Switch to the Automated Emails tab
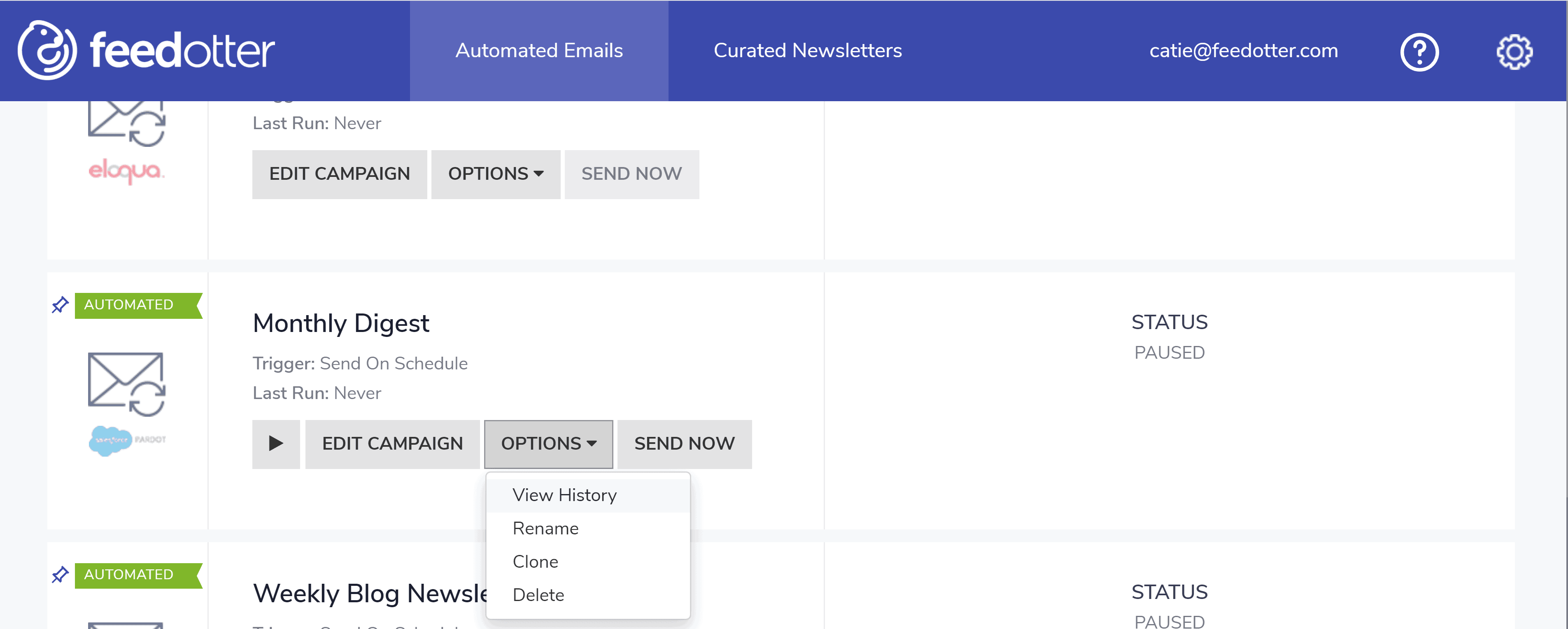1568x629 pixels. click(x=539, y=51)
